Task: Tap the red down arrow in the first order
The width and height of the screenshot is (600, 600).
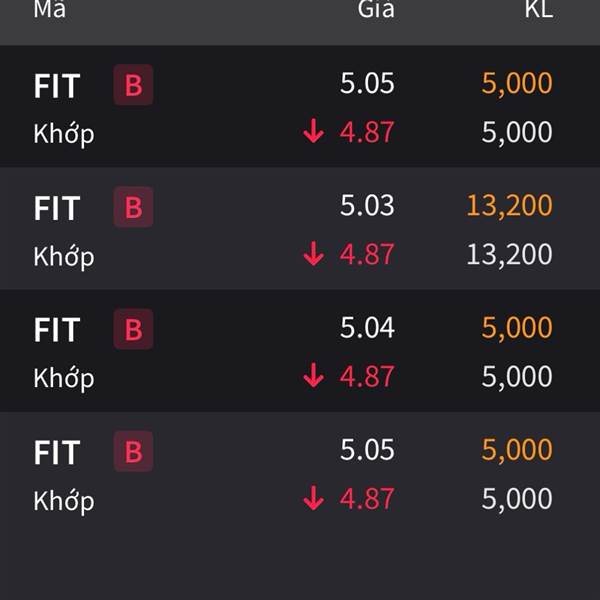Action: click(x=313, y=131)
